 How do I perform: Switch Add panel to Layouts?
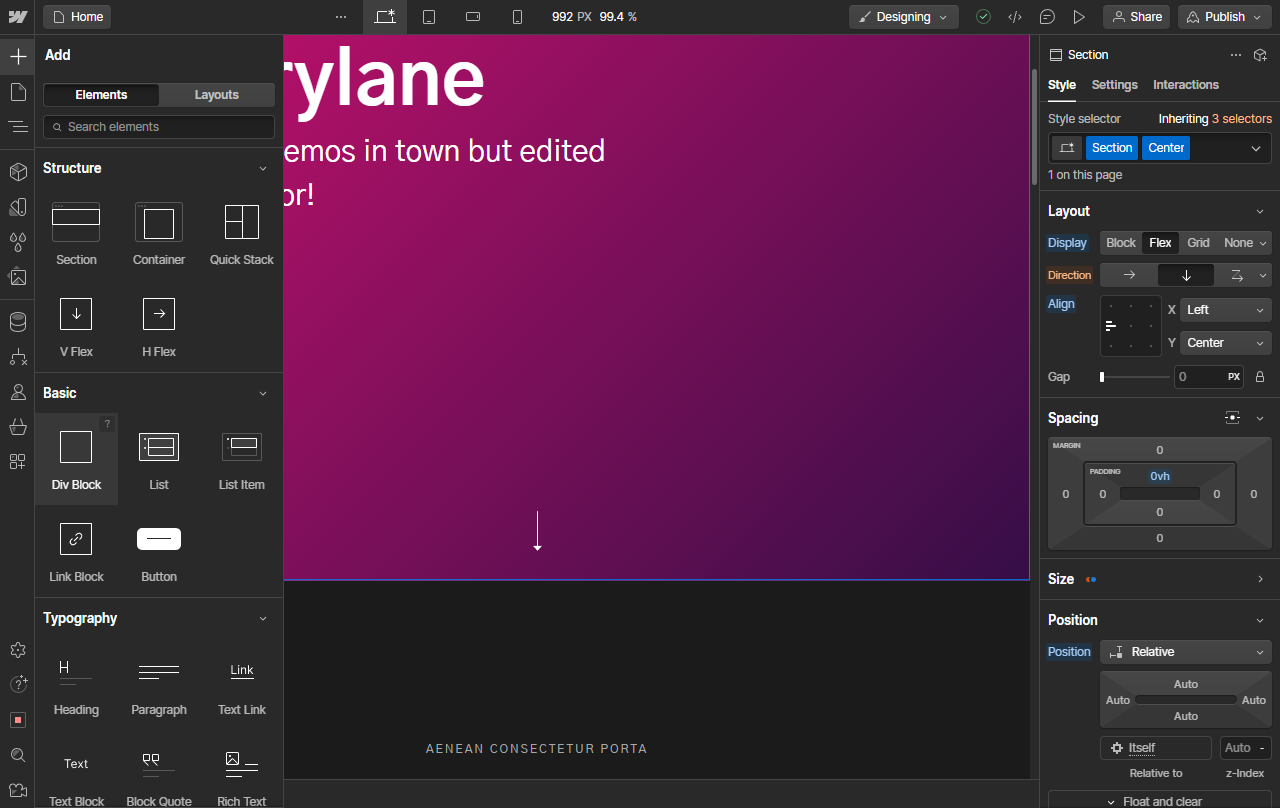(x=217, y=95)
